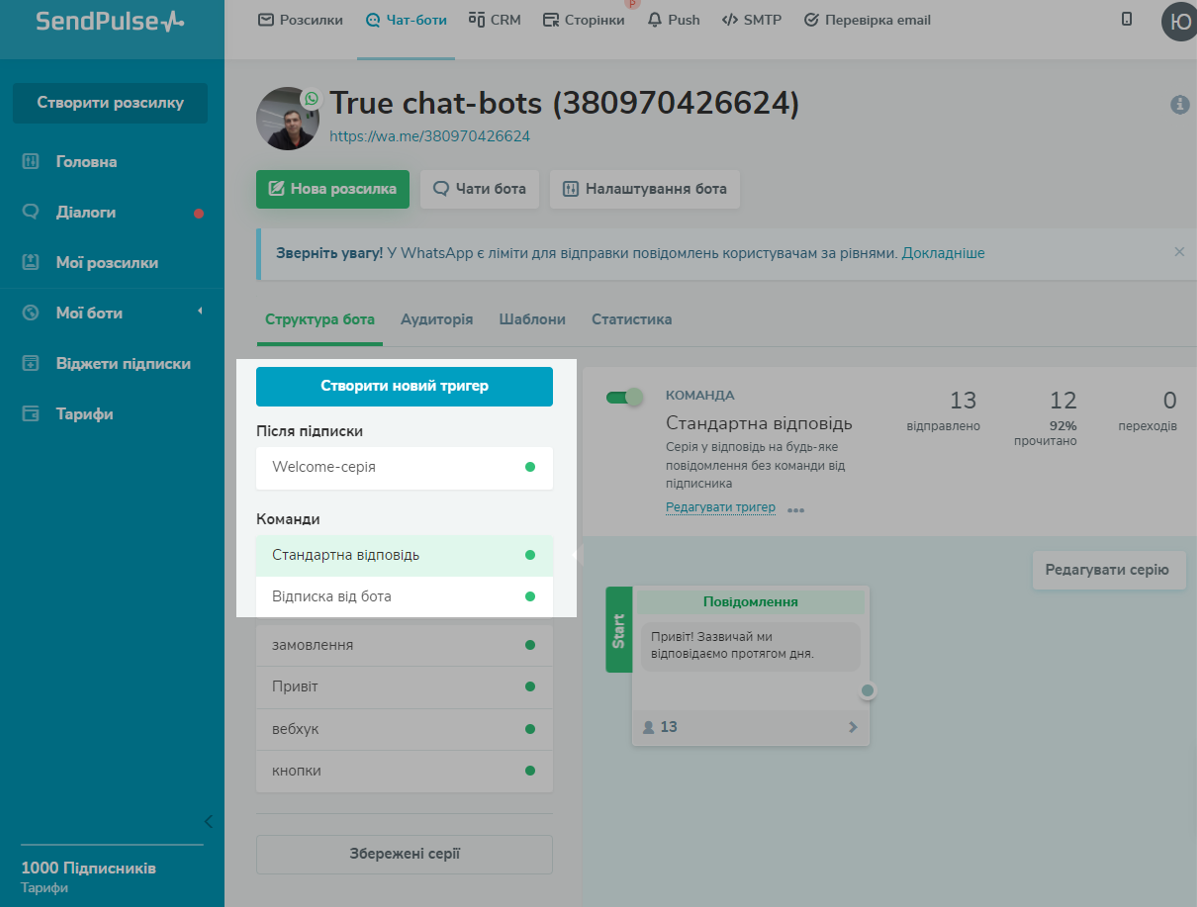The height and width of the screenshot is (907, 1197).
Task: Open the Розсилки section in top navigation
Action: pyautogui.click(x=301, y=20)
